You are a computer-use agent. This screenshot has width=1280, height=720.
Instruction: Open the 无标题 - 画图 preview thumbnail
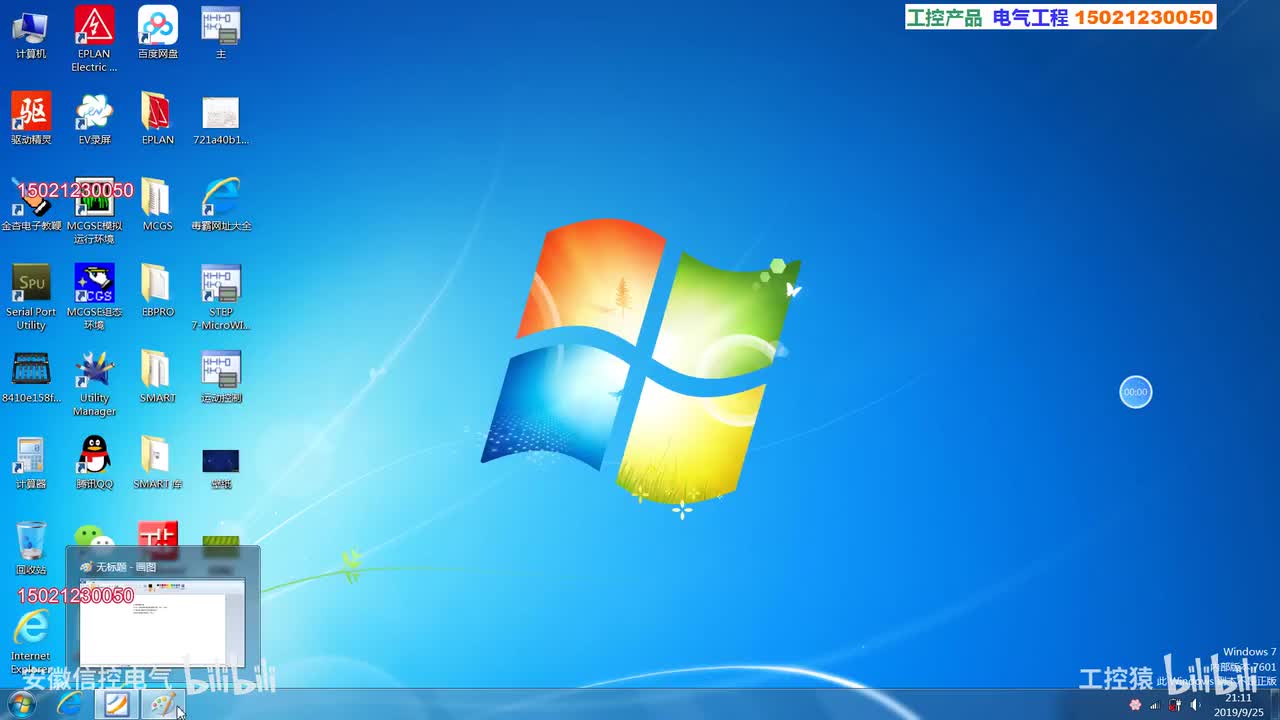[x=163, y=617]
